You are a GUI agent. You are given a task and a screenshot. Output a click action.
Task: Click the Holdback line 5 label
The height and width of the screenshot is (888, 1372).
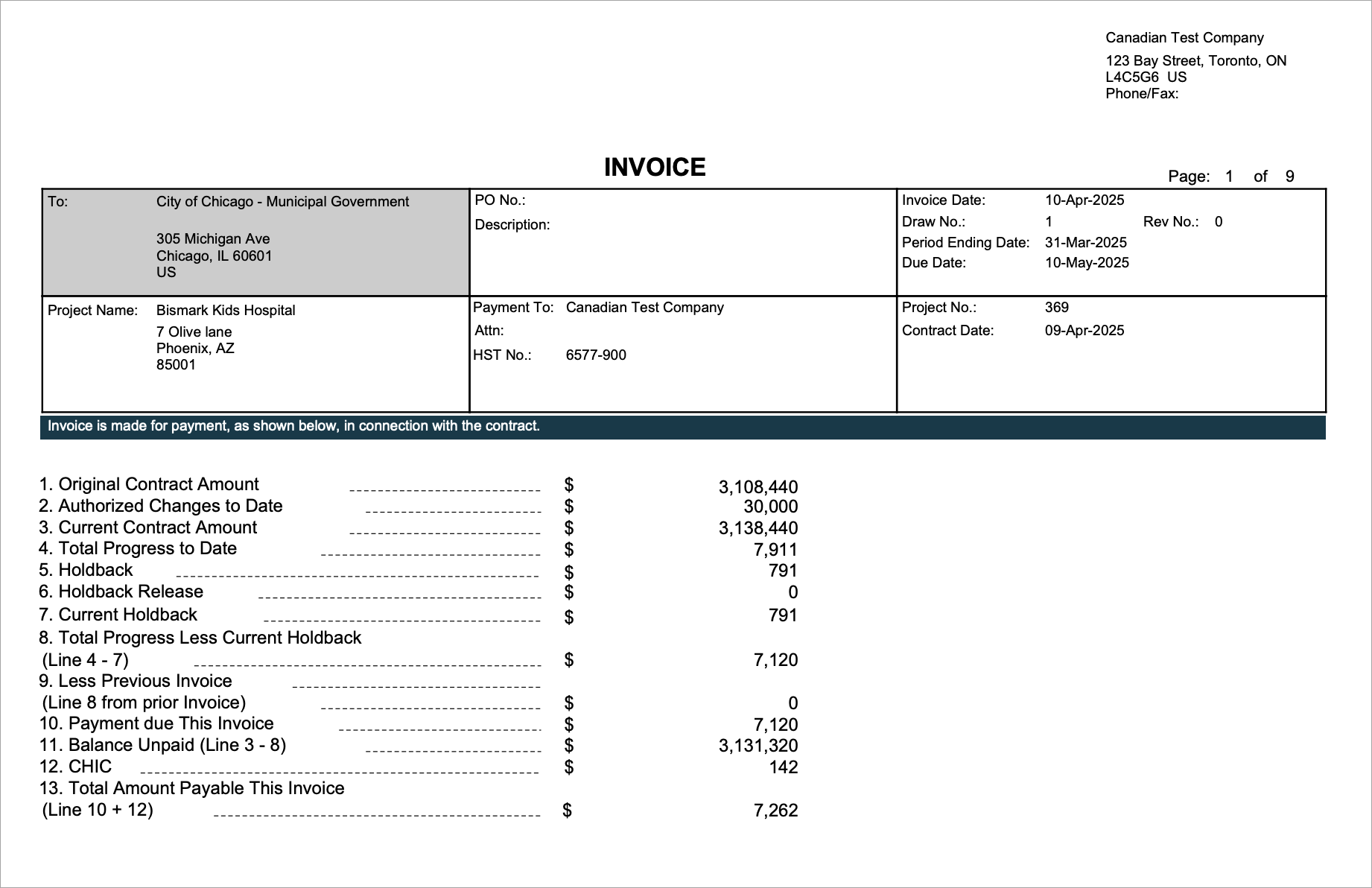tap(86, 571)
